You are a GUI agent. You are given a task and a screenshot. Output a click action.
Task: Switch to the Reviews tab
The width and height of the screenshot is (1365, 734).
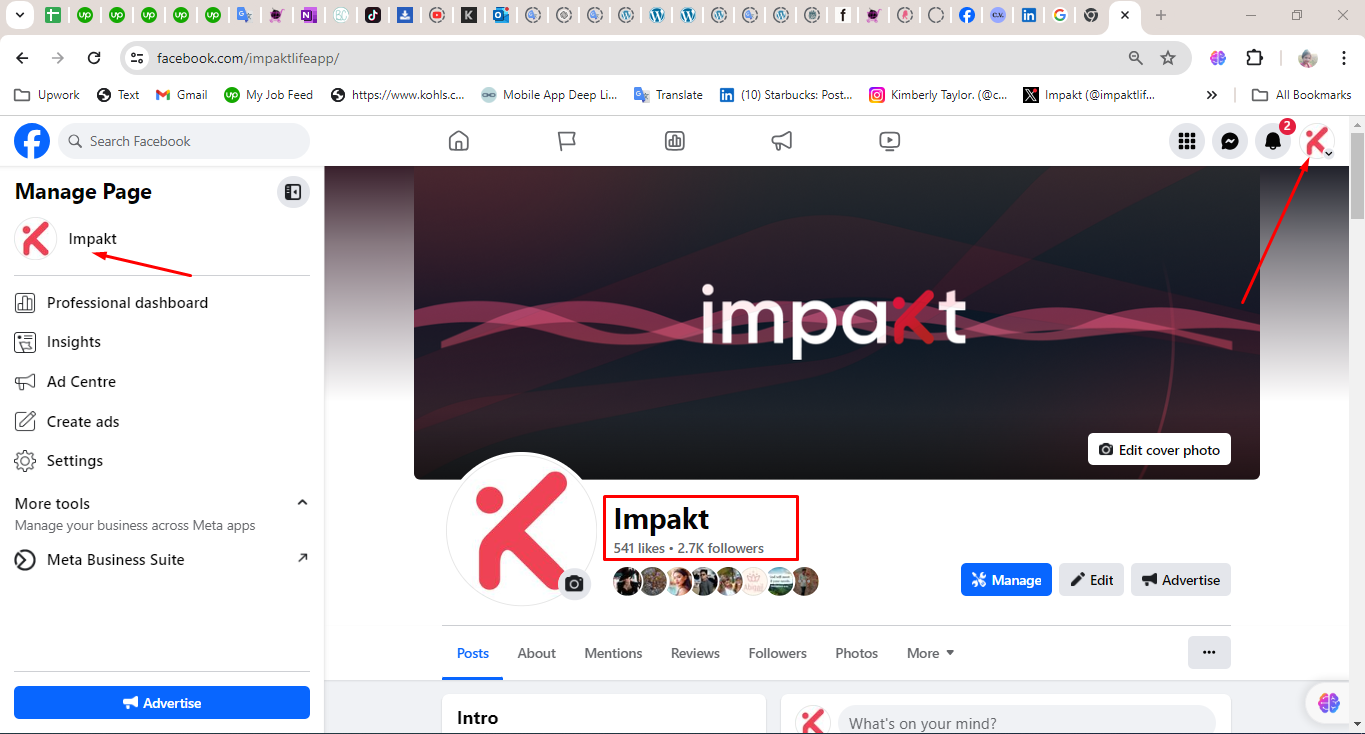[x=695, y=653]
